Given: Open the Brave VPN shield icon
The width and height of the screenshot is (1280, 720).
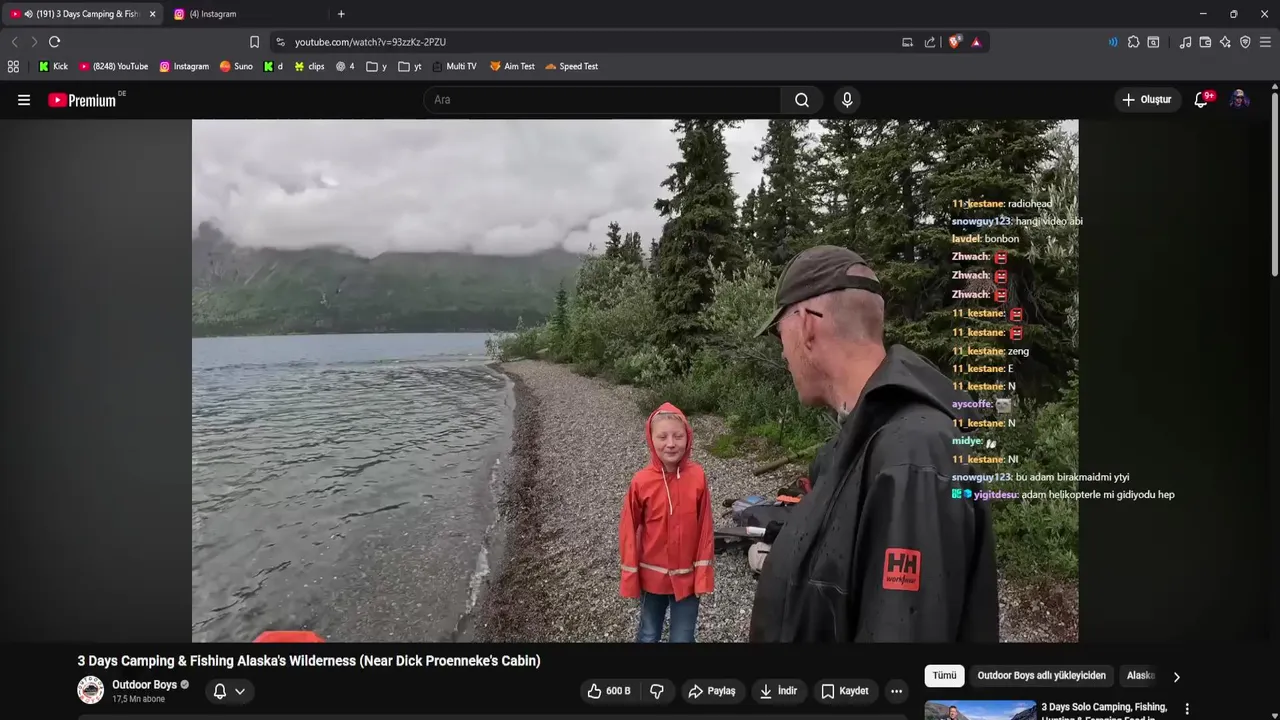Looking at the screenshot, I should pos(1245,42).
